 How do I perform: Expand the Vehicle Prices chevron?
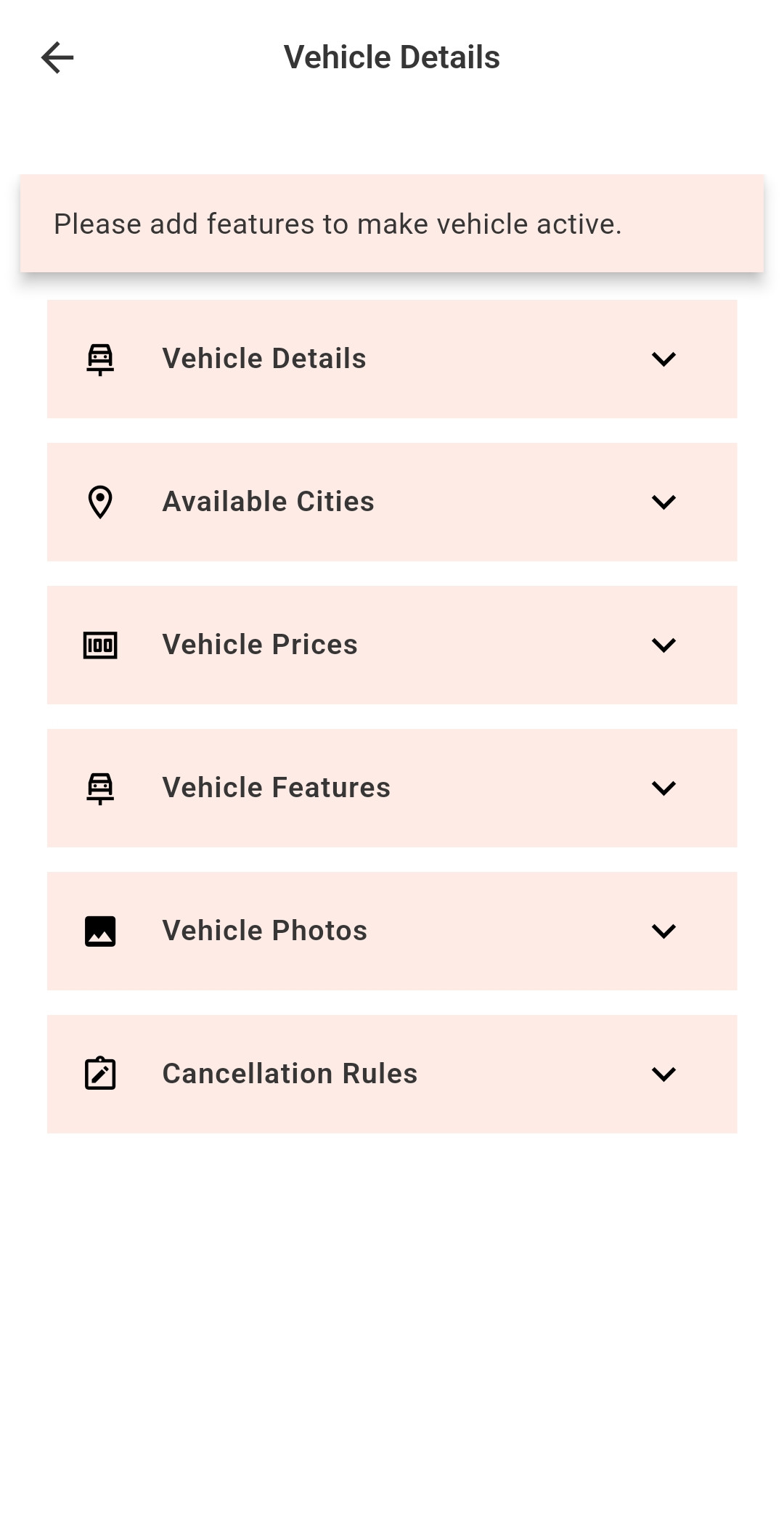663,645
